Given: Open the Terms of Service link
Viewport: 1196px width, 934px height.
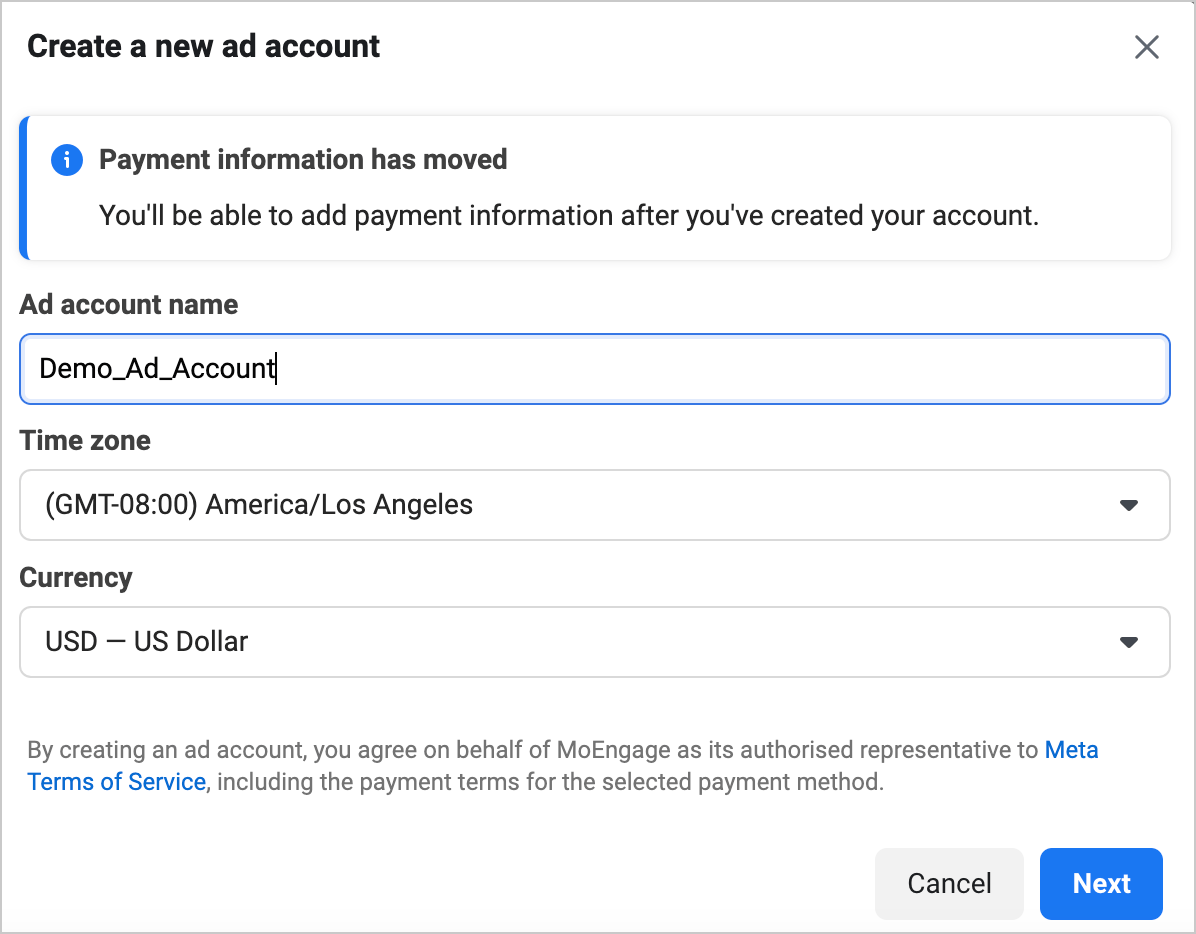Looking at the screenshot, I should pyautogui.click(x=117, y=782).
